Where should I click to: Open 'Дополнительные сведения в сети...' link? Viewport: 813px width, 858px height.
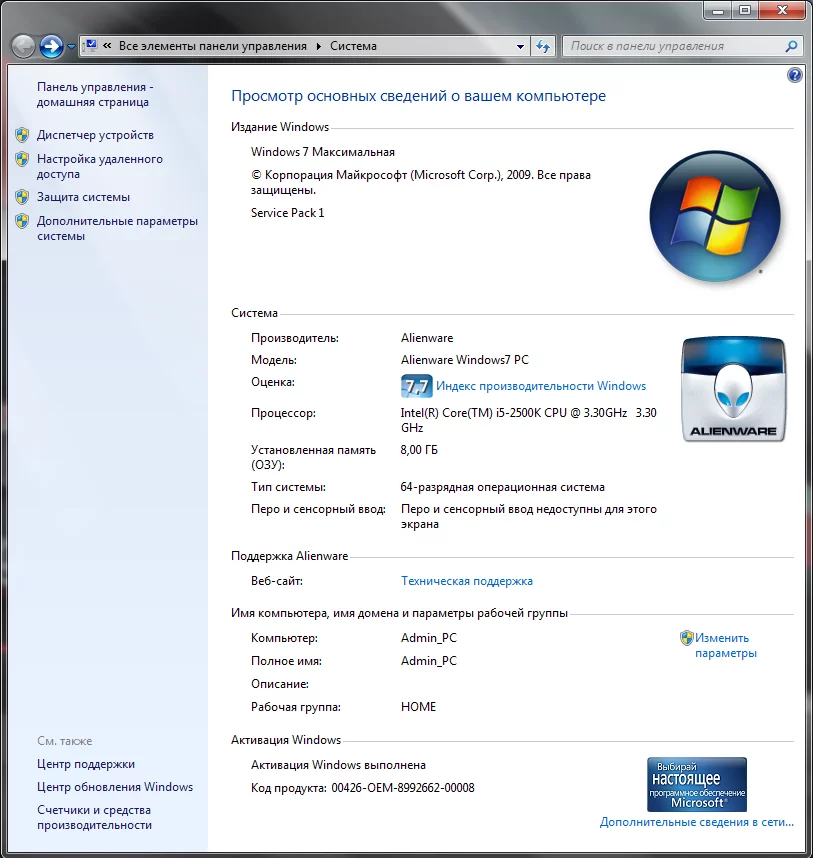tap(696, 822)
